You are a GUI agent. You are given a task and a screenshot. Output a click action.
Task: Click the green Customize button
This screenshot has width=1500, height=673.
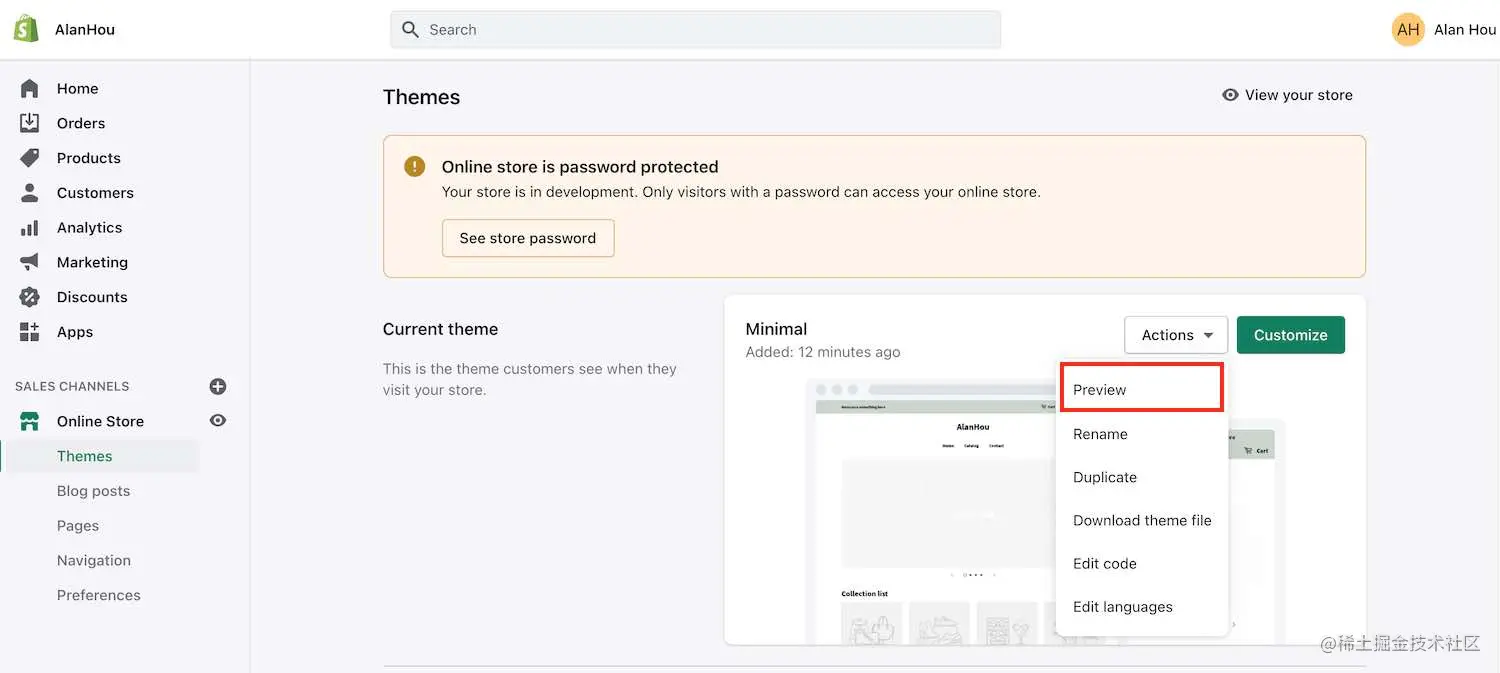pos(1290,335)
